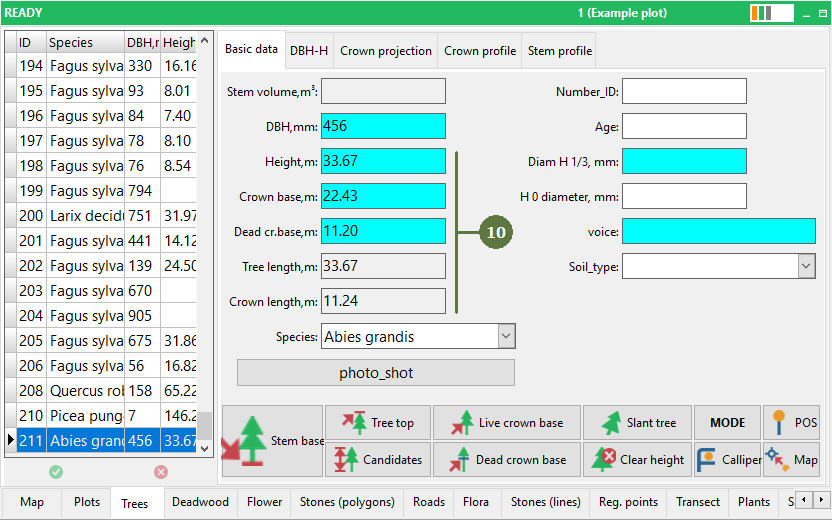Screen dimensions: 832x520
Task: Activate the Candidates tool
Action: click(378, 460)
